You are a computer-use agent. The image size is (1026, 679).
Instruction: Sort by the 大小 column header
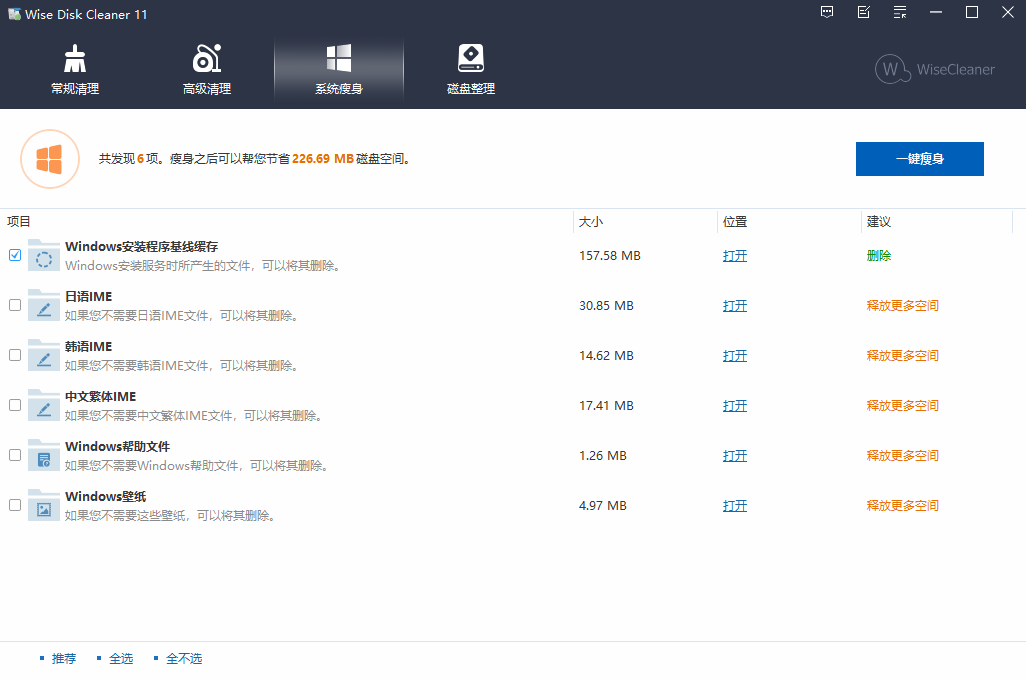pos(591,222)
